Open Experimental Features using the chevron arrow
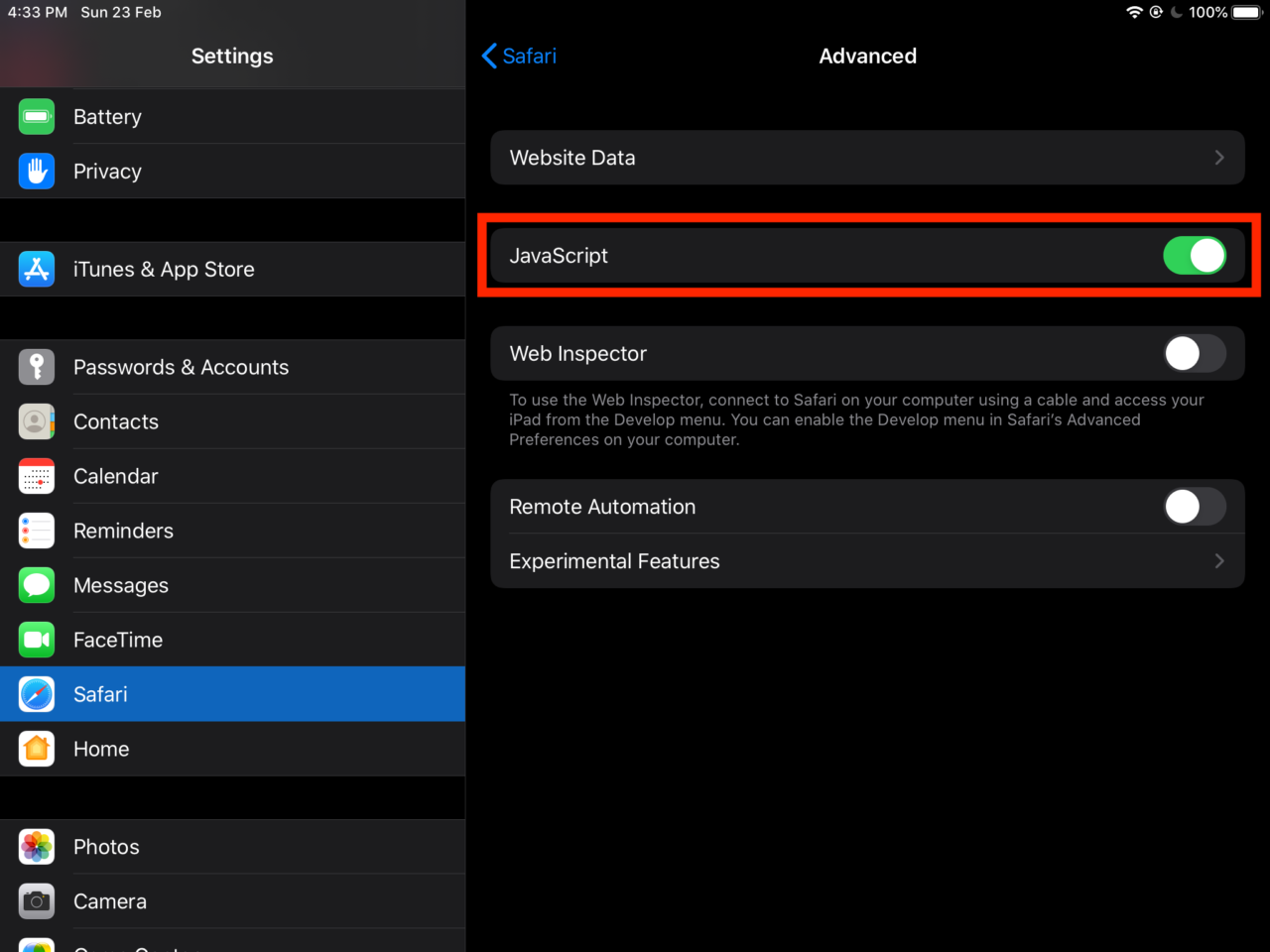 (1219, 561)
